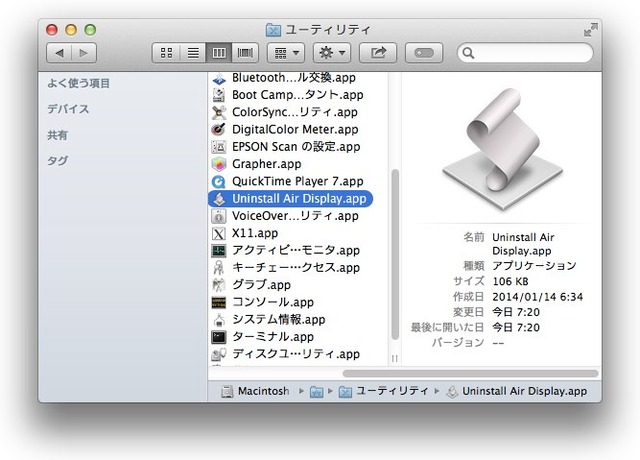Click the large script app preview icon
The image size is (640, 460).
coord(502,149)
